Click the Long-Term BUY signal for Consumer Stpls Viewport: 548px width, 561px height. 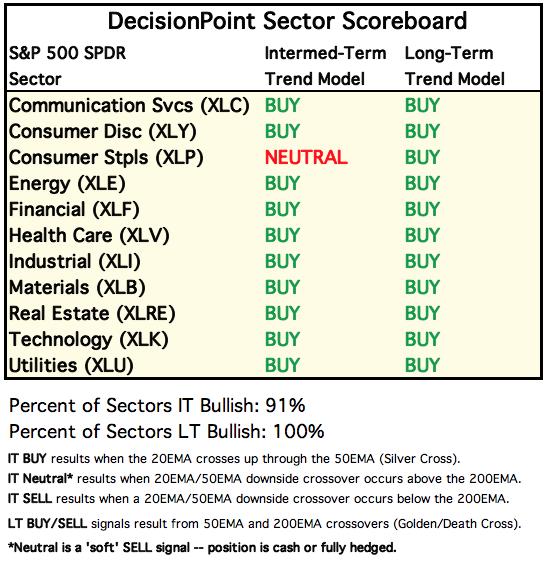422,157
